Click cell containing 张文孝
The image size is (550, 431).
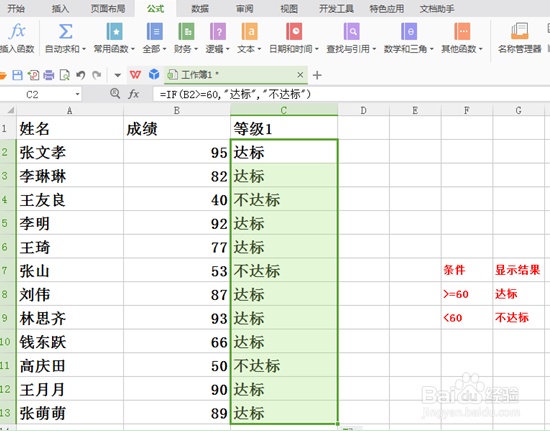(70, 152)
